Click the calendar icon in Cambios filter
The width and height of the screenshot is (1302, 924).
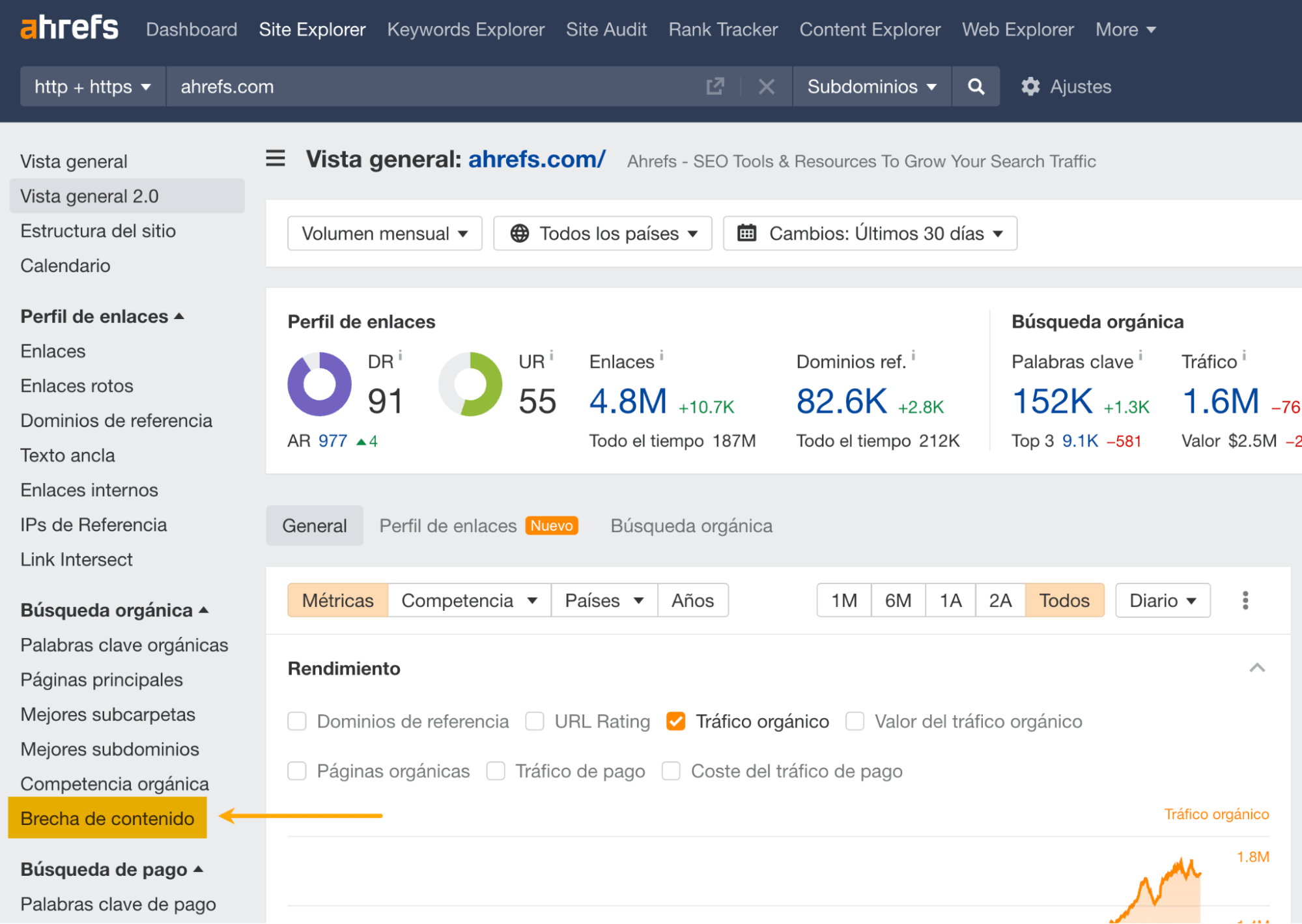(x=746, y=233)
